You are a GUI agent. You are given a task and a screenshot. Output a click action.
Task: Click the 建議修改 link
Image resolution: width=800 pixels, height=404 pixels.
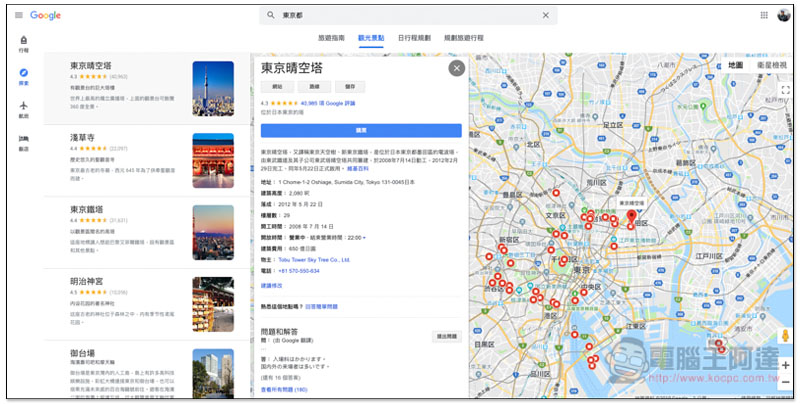point(271,286)
